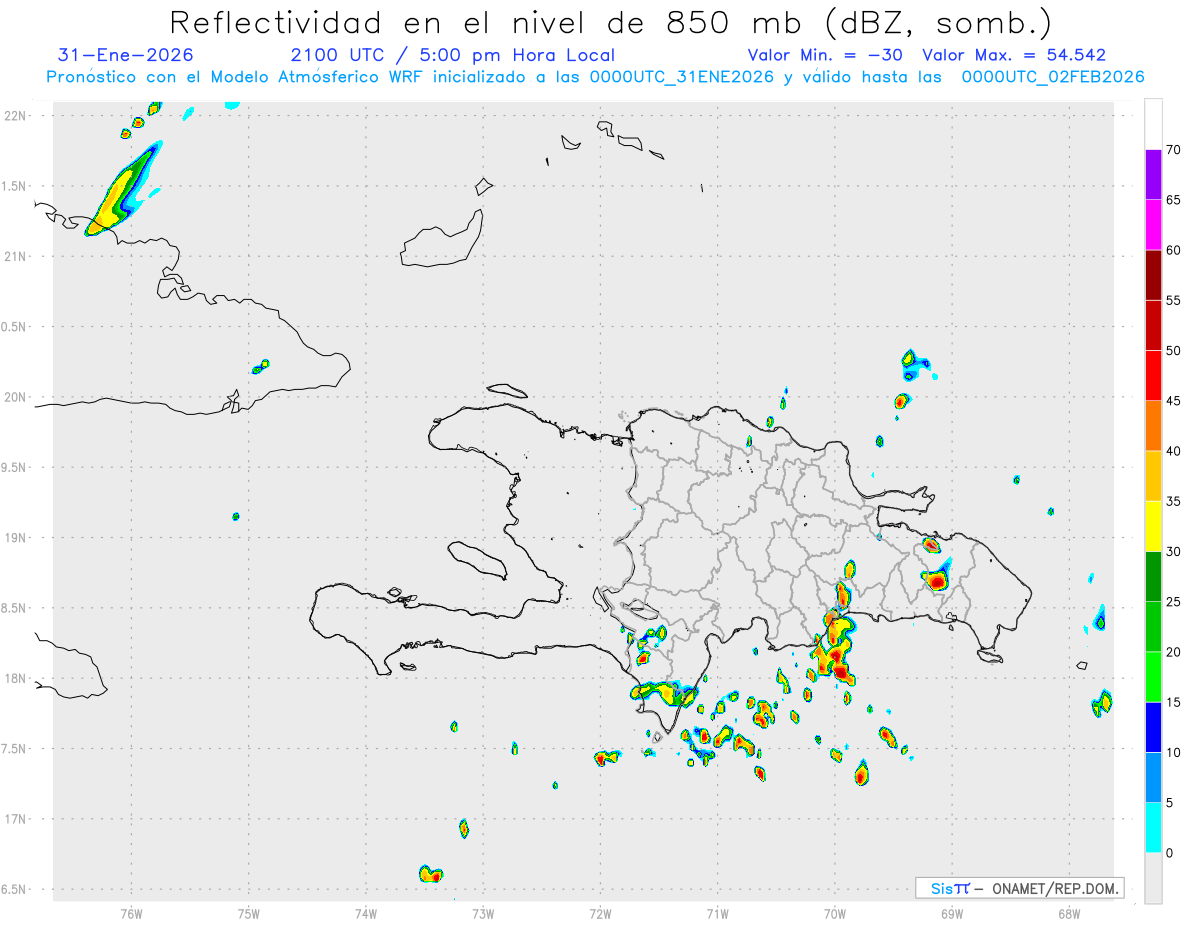Click the '25' colorbar scale label

pos(1174,602)
